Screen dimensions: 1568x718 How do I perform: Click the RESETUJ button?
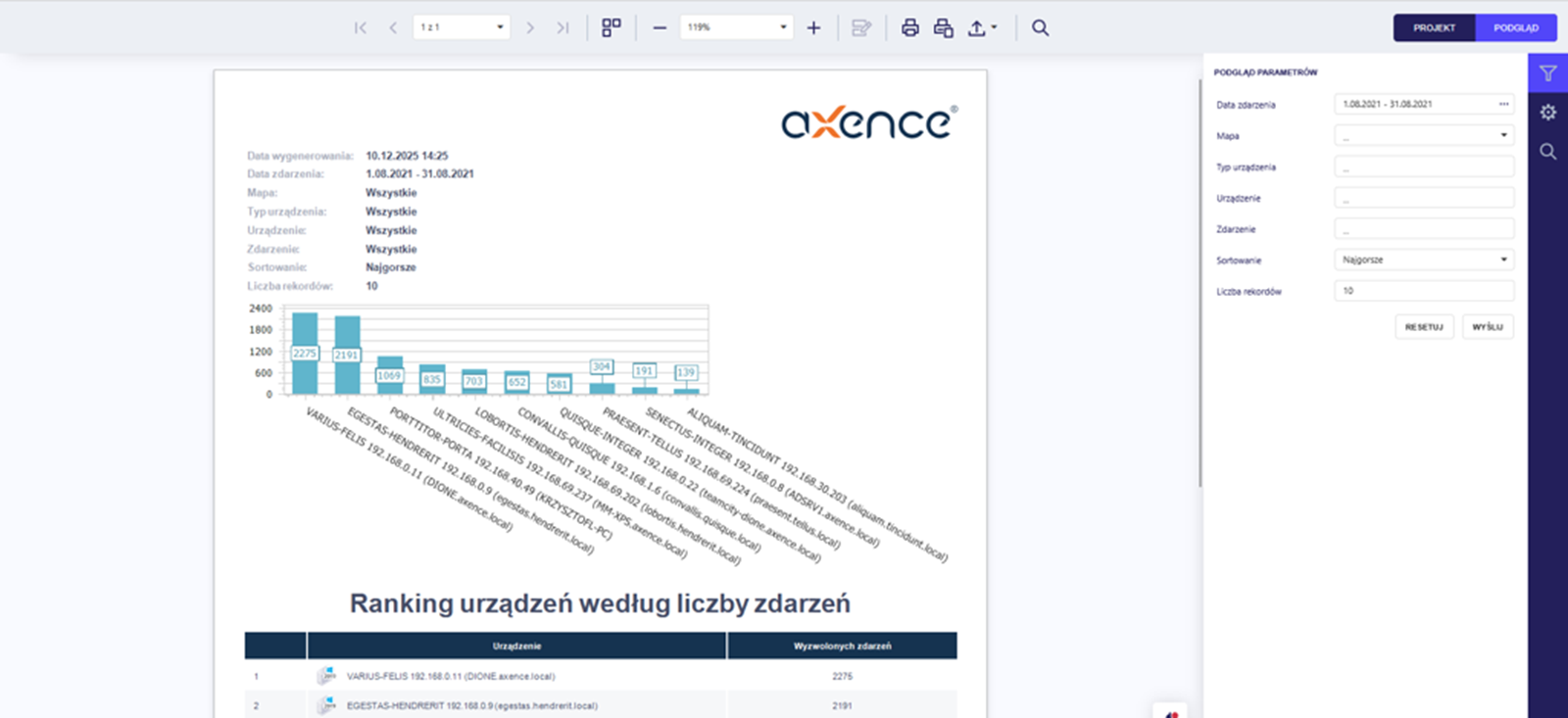coord(1424,327)
